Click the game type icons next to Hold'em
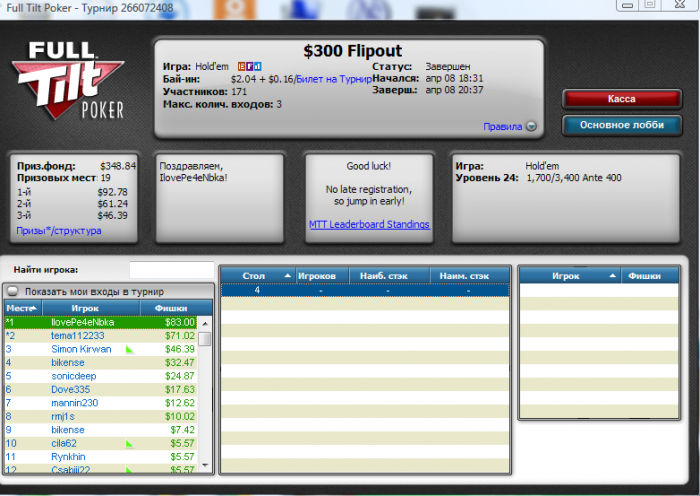The width and height of the screenshot is (700, 496). pos(250,67)
